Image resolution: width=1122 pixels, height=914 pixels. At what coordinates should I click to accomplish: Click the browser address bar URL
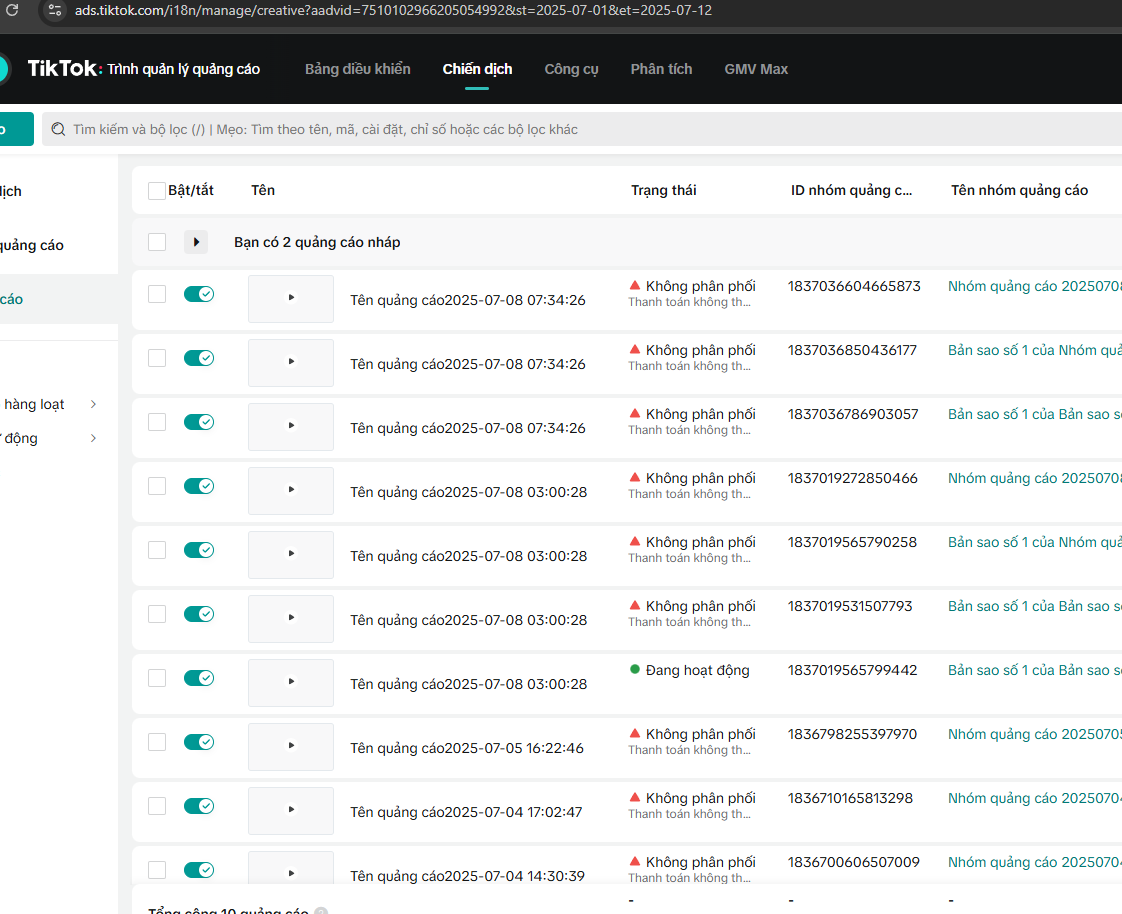click(x=394, y=11)
